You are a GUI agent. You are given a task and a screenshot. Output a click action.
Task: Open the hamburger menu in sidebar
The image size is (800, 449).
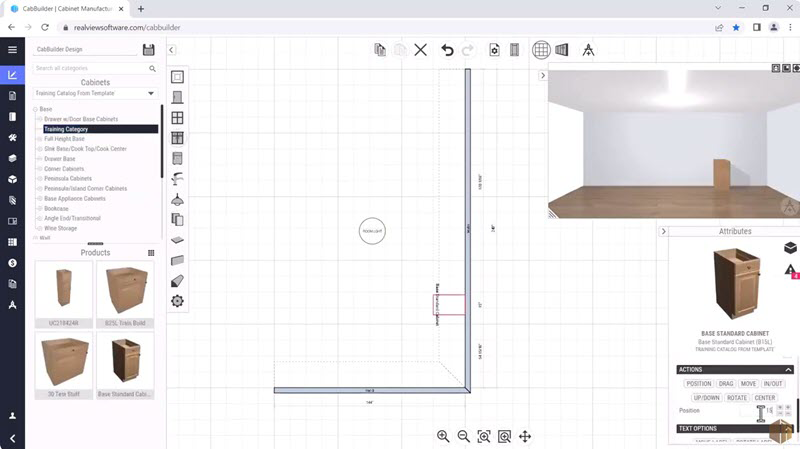[x=12, y=49]
